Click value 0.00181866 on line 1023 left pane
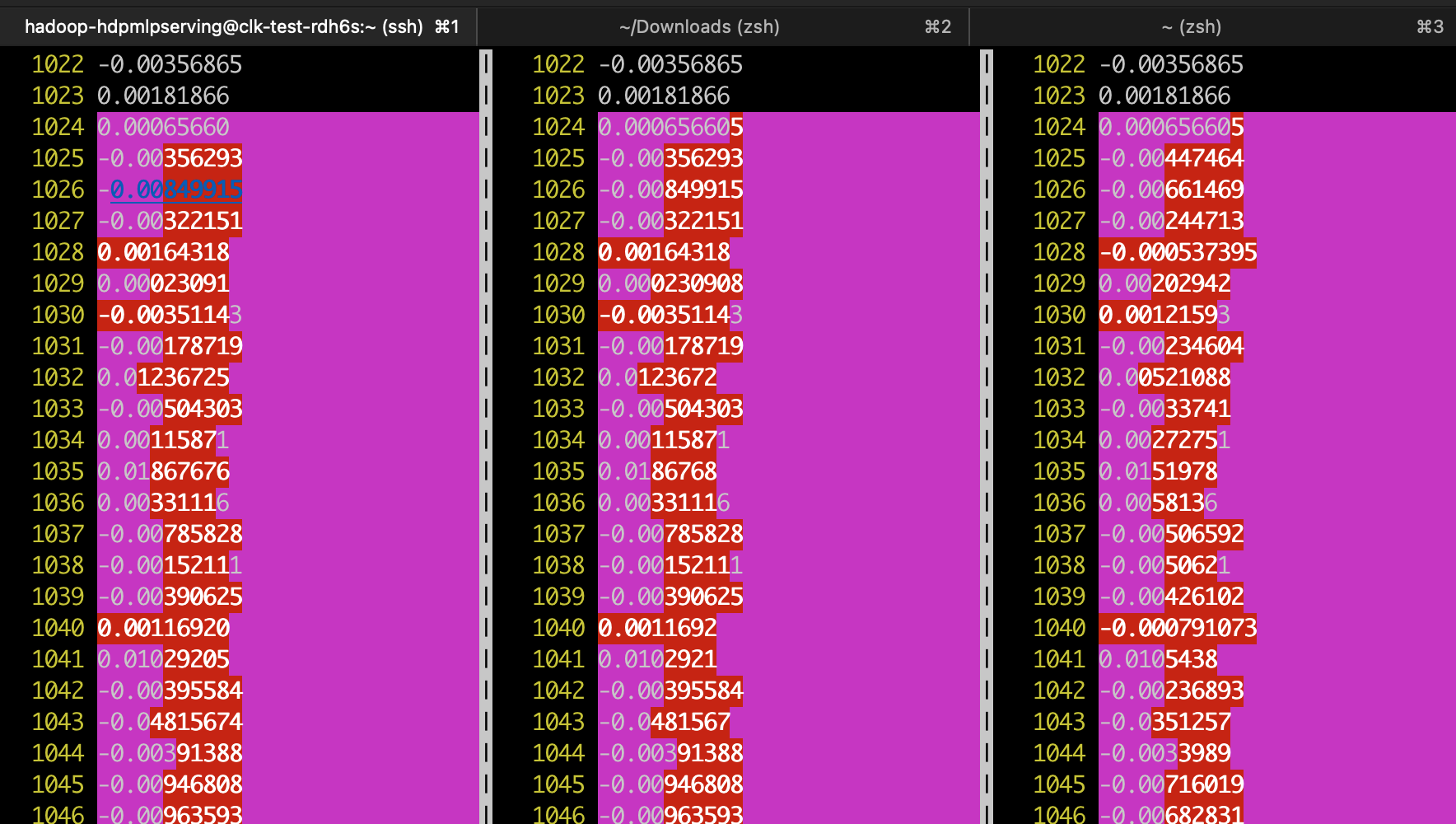This screenshot has width=1456, height=824. pos(163,95)
